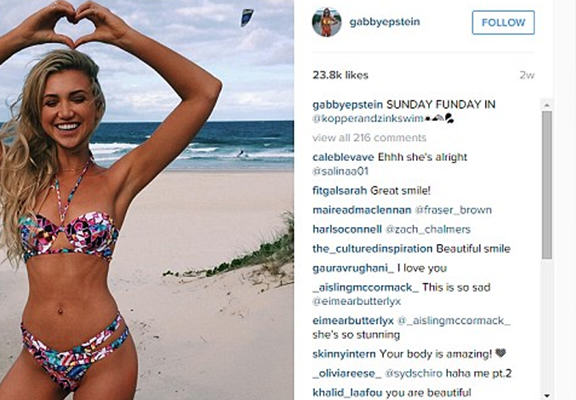Image resolution: width=576 pixels, height=400 pixels.
Task: Open fitgalsarah's profile
Action: tap(339, 191)
